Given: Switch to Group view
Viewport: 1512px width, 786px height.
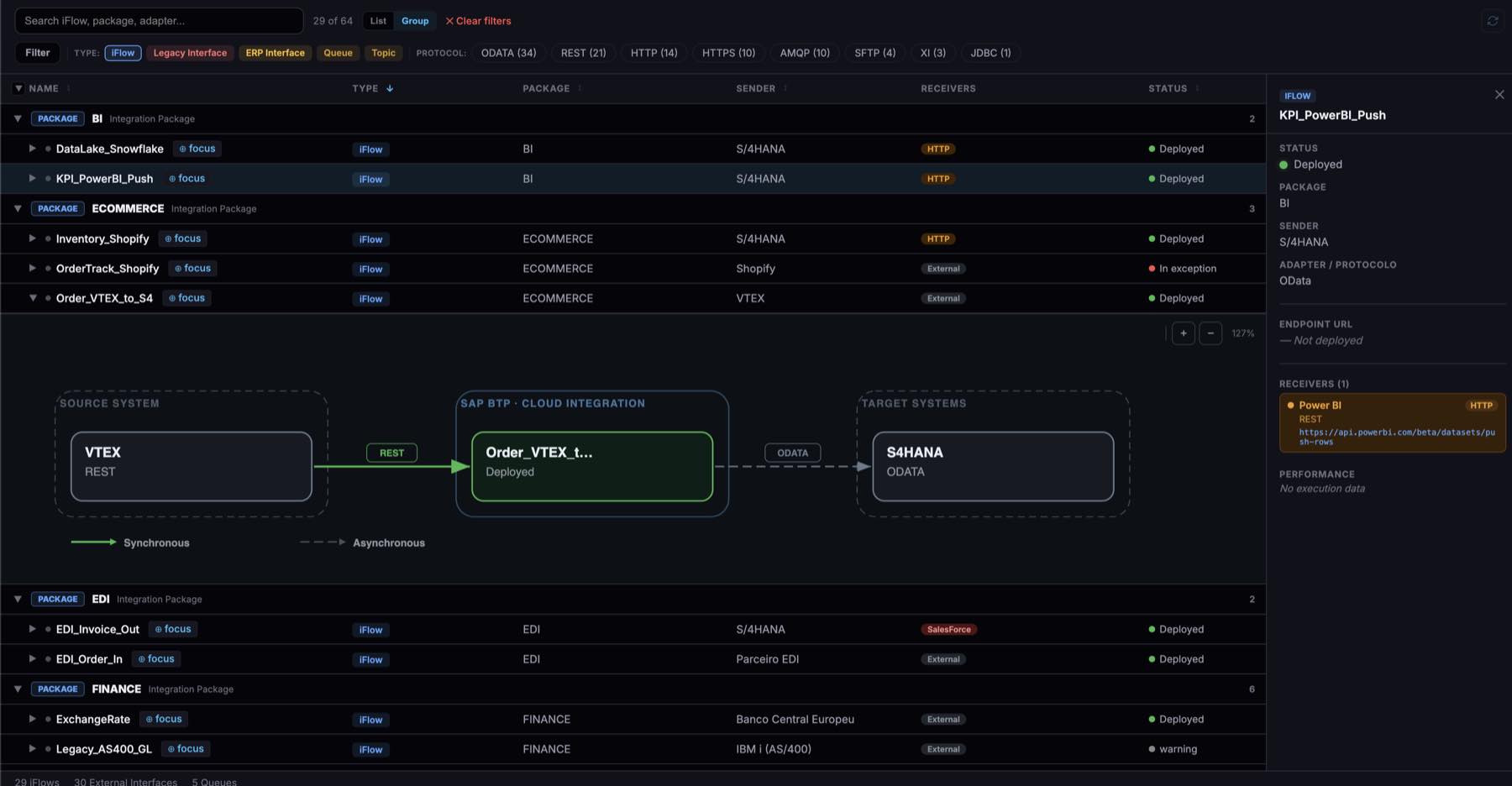Looking at the screenshot, I should [415, 21].
